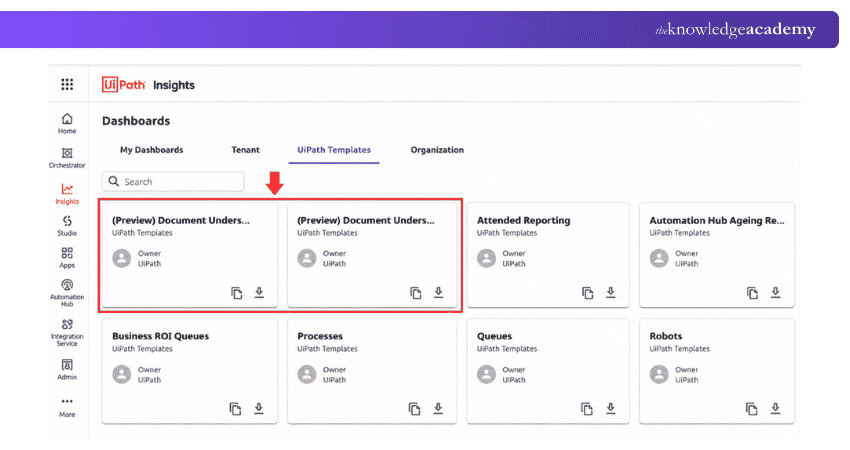Screen dimensions: 850x450
Task: Open the Queues card title
Action: [x=494, y=336]
